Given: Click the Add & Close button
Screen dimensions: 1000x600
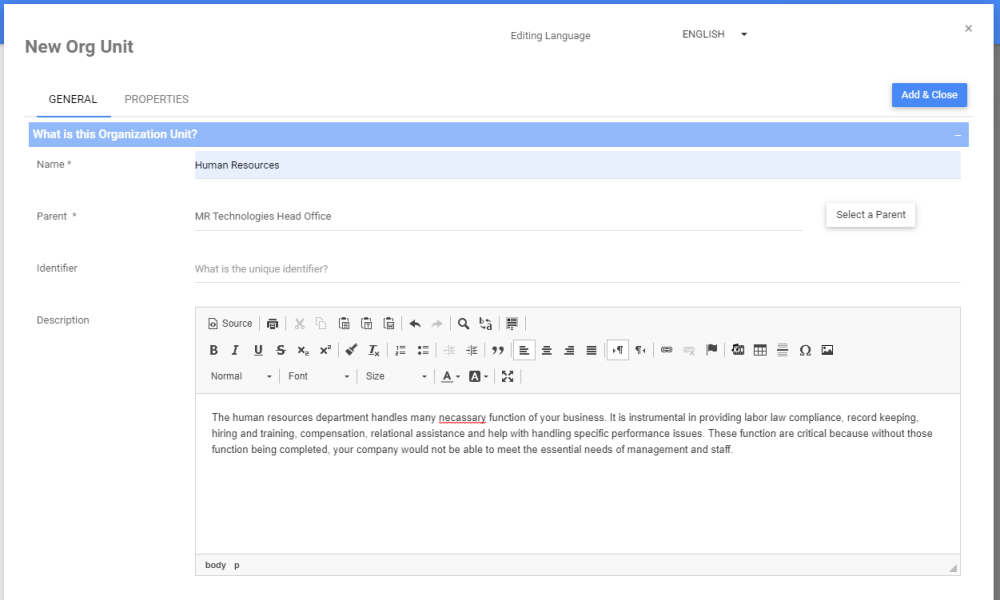Looking at the screenshot, I should [929, 95].
